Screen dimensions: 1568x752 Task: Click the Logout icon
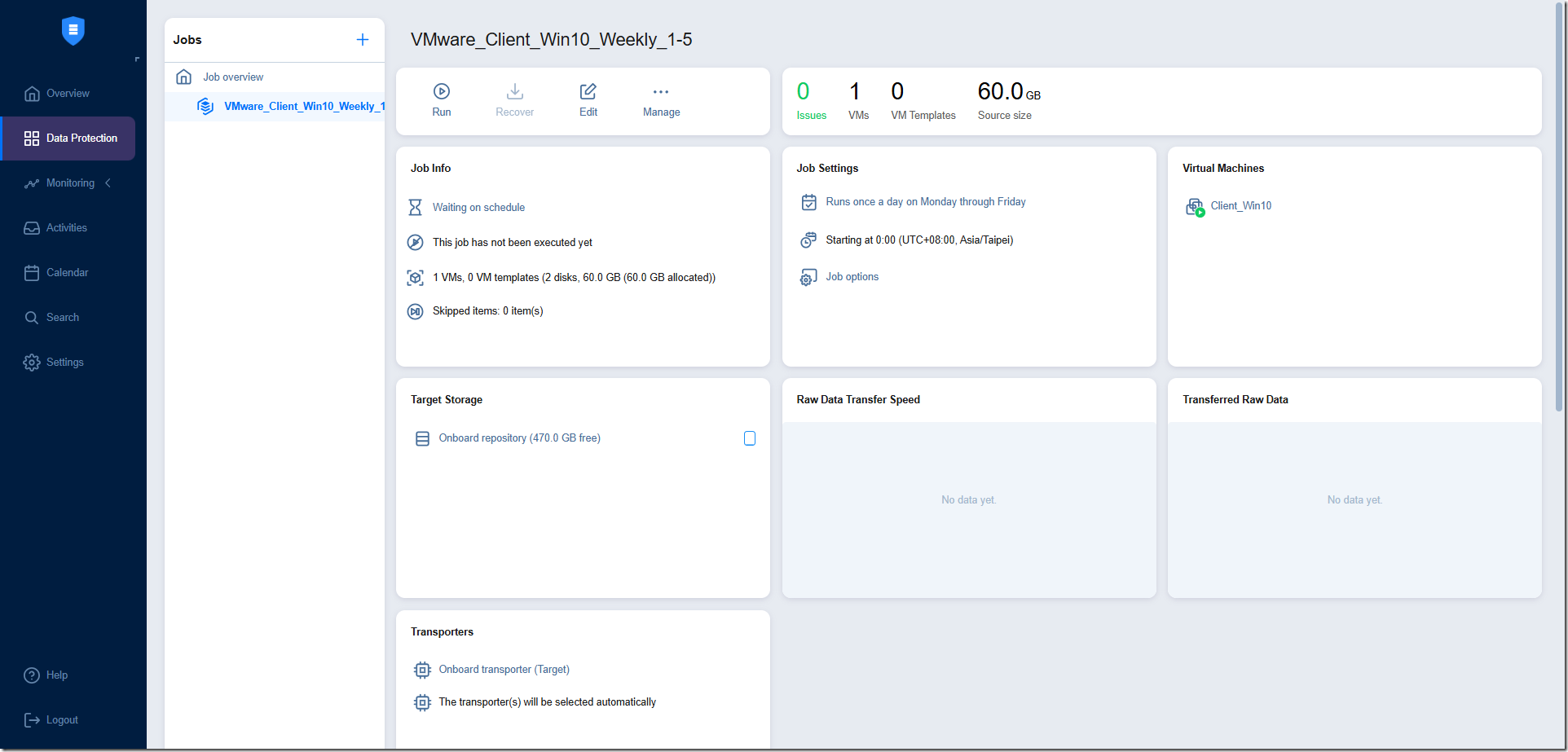point(32,720)
